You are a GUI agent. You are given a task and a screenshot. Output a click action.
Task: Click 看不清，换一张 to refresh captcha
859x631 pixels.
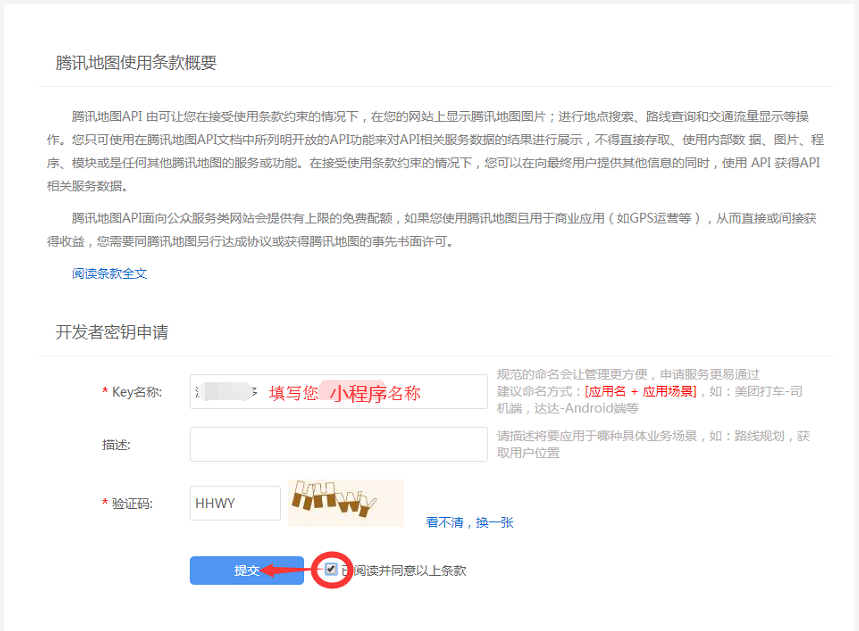pos(469,523)
